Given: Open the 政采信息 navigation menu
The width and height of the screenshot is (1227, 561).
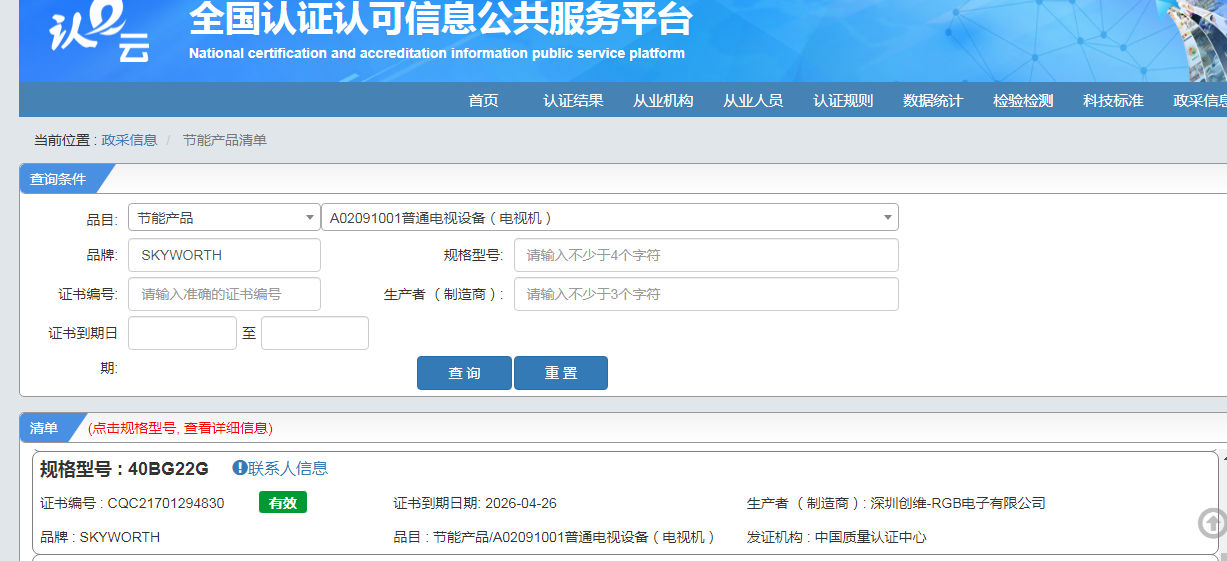Looking at the screenshot, I should 1200,100.
